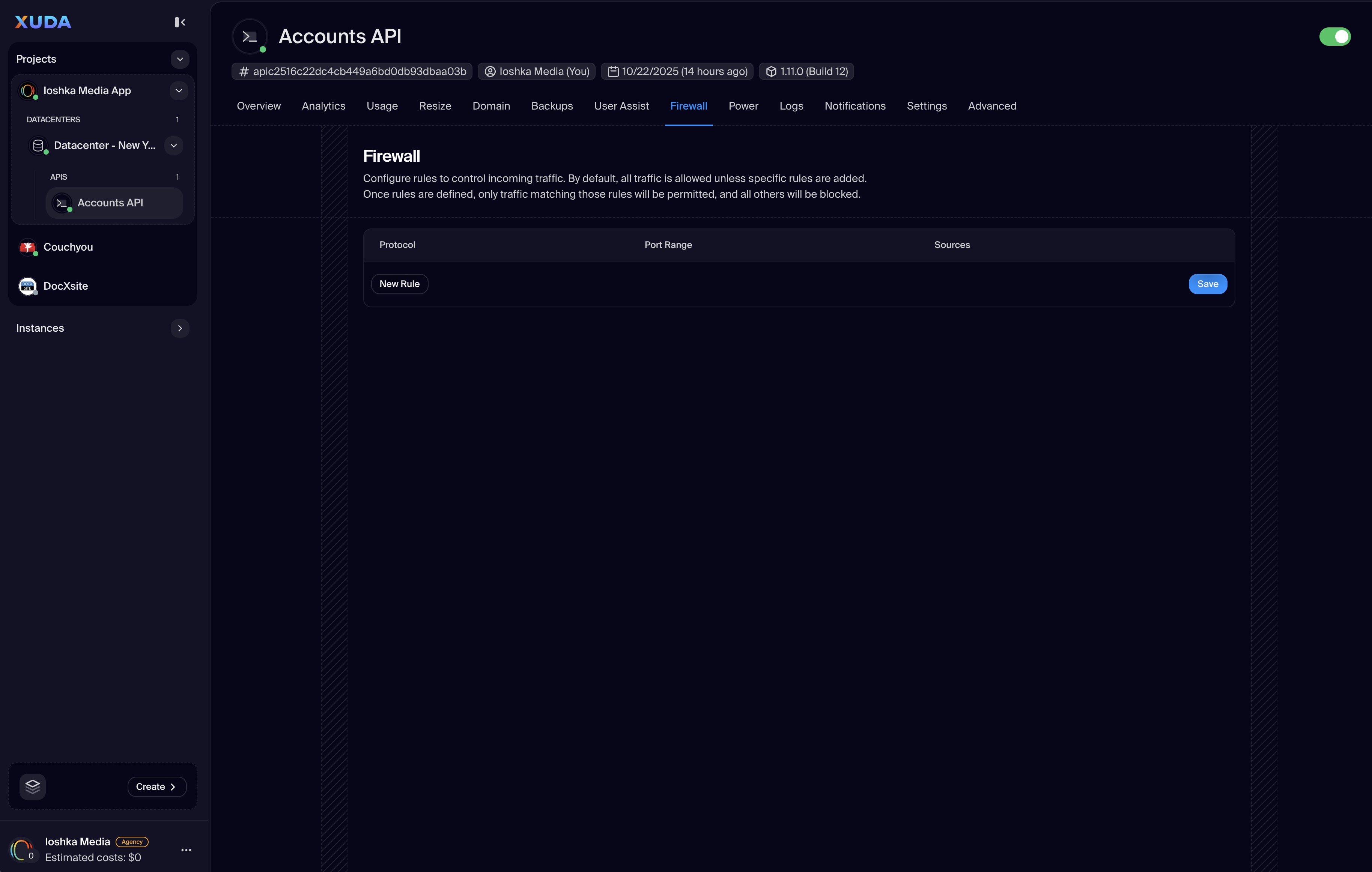Click the Ioshka Media account avatar
This screenshot has height=872, width=1372.
tap(22, 850)
